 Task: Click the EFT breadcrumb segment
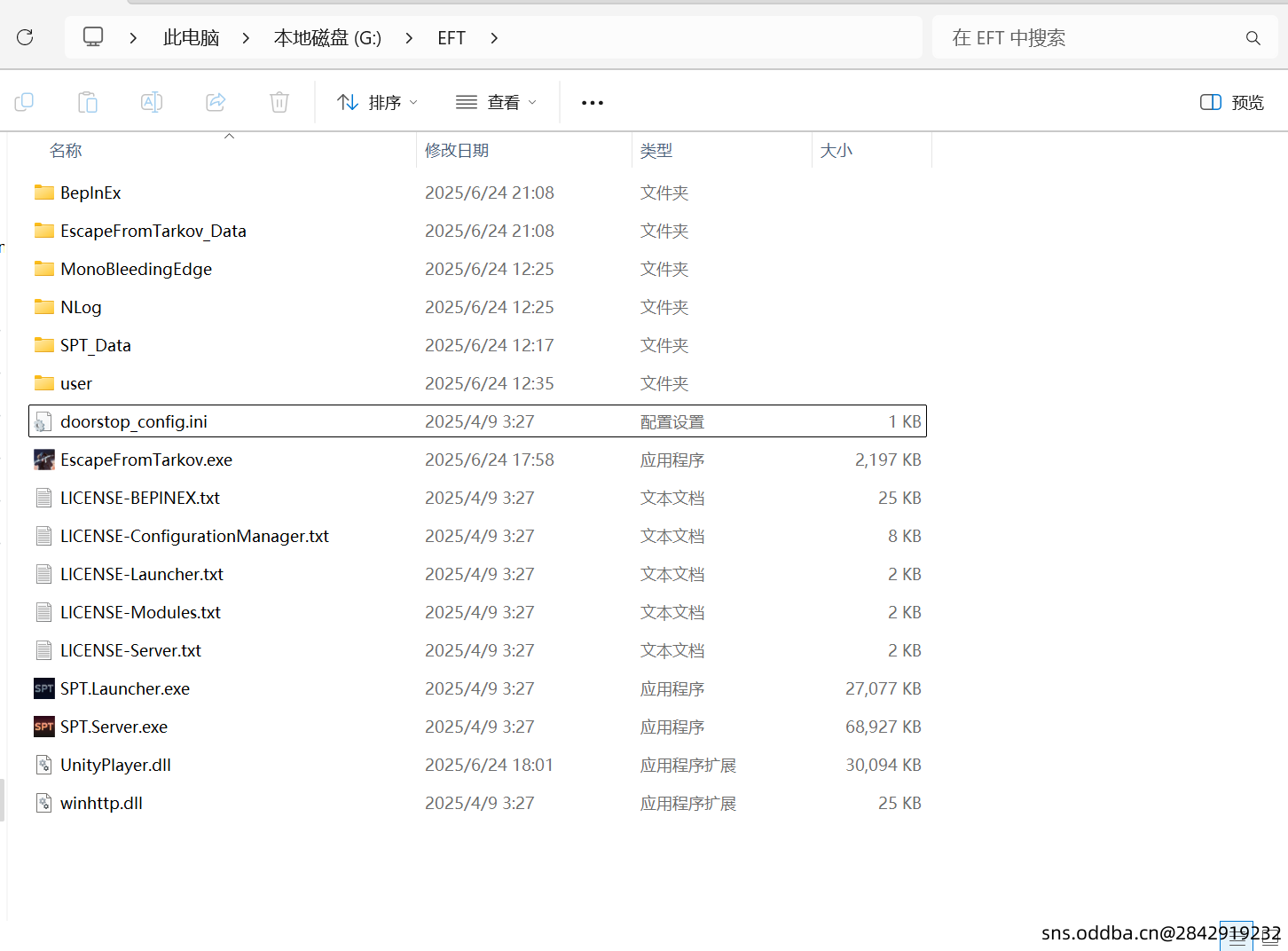[x=452, y=37]
